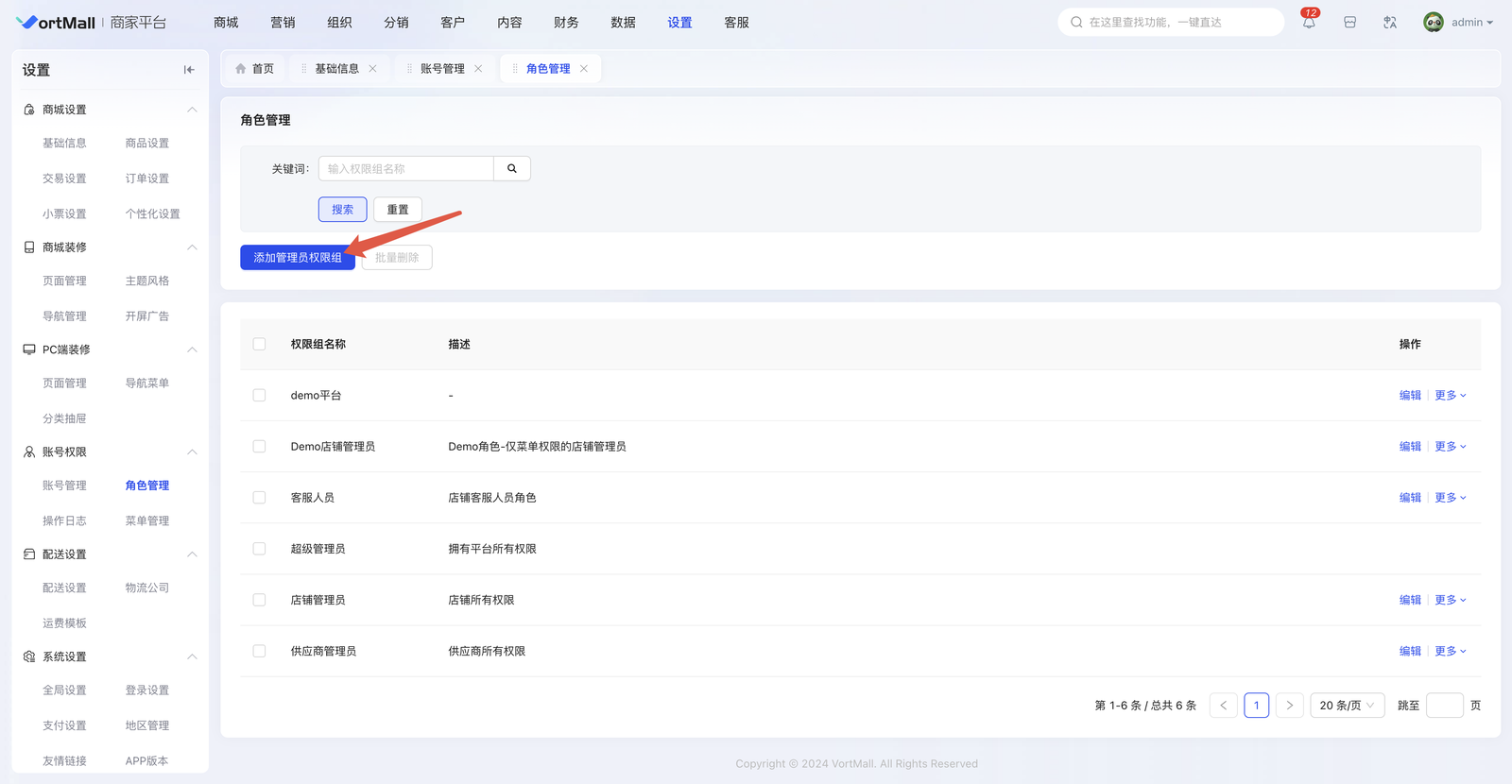The image size is (1512, 784).
Task: Focus the 输入权限组名称 keyword input
Action: pos(405,169)
